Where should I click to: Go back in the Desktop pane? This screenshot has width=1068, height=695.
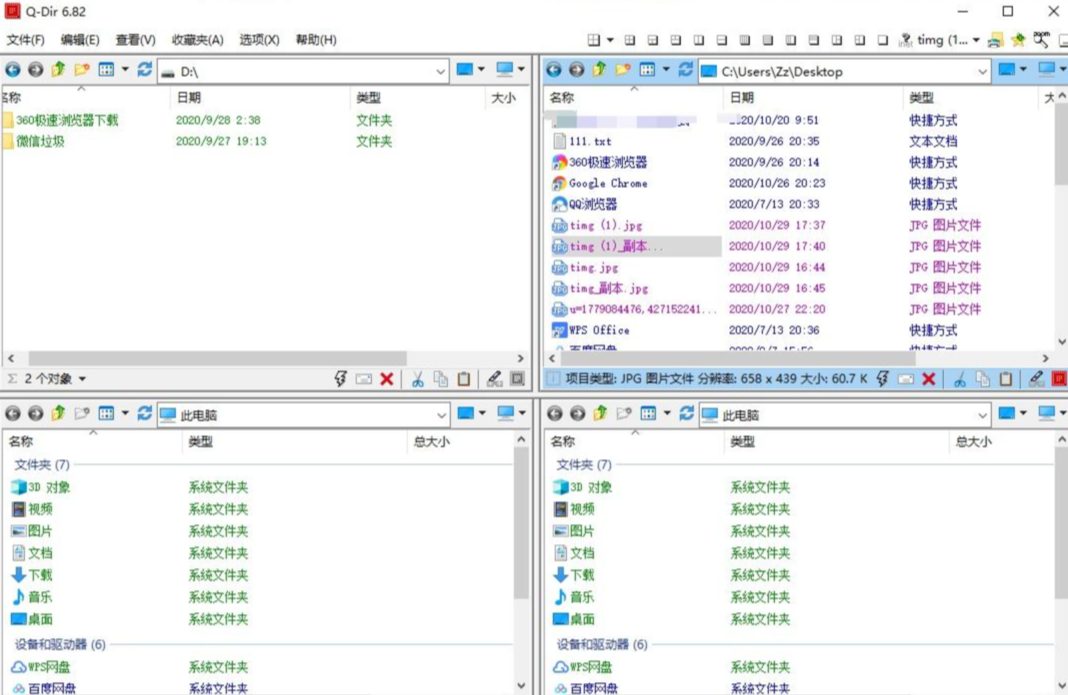click(554, 70)
